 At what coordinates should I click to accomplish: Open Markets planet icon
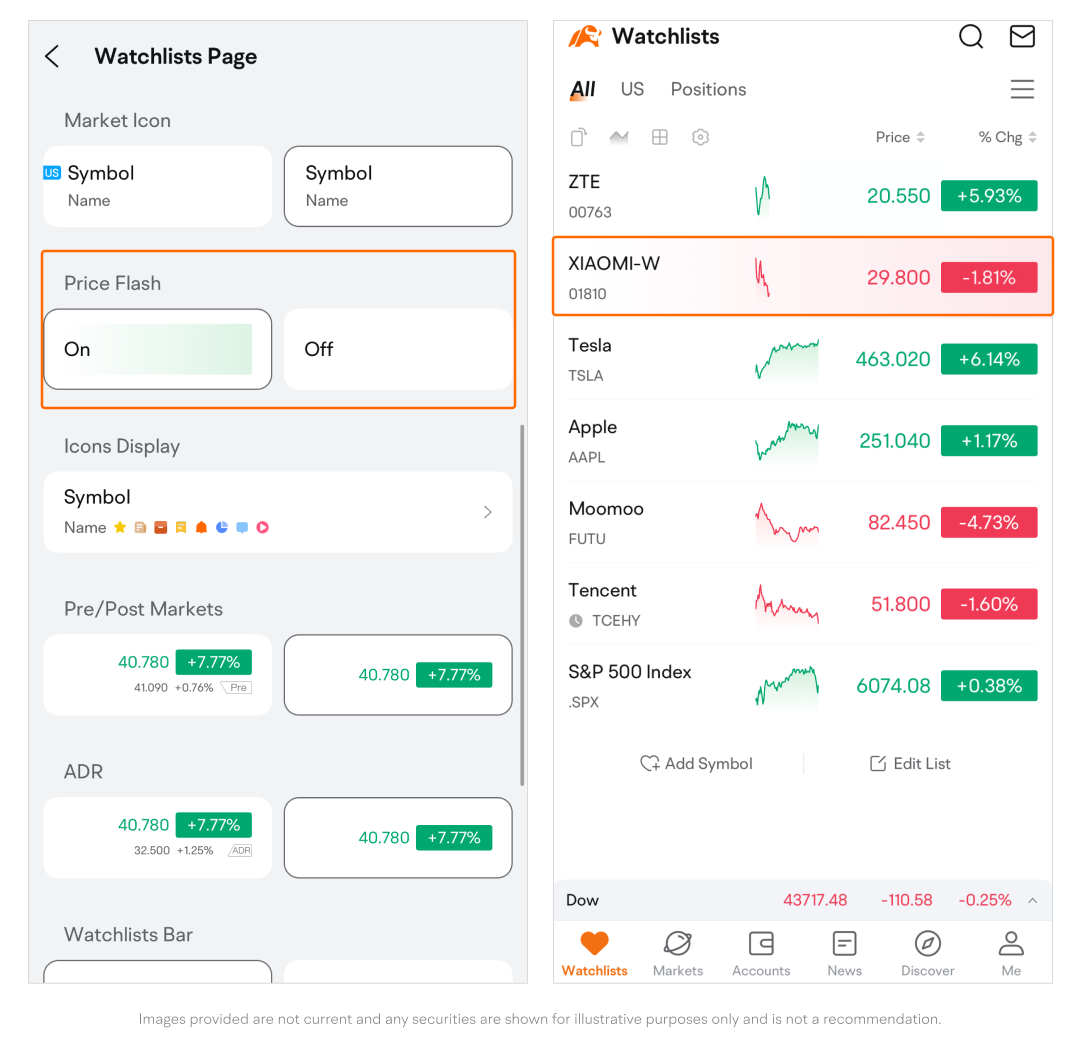(678, 943)
